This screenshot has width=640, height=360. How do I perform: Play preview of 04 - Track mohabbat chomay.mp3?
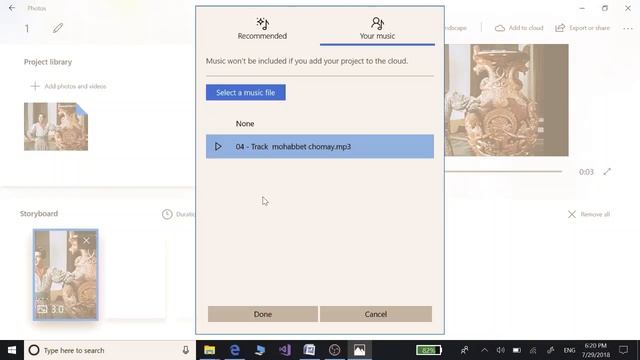point(218,147)
